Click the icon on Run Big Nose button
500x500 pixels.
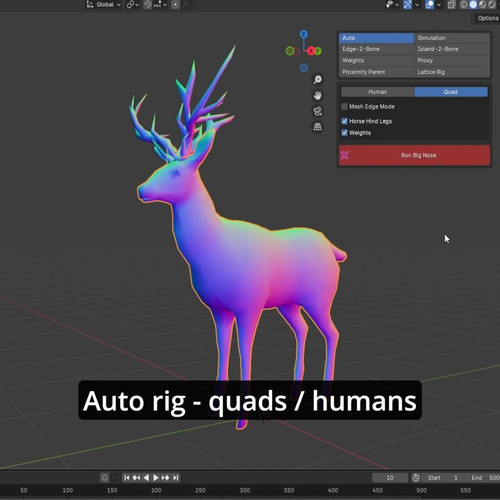pyautogui.click(x=345, y=155)
